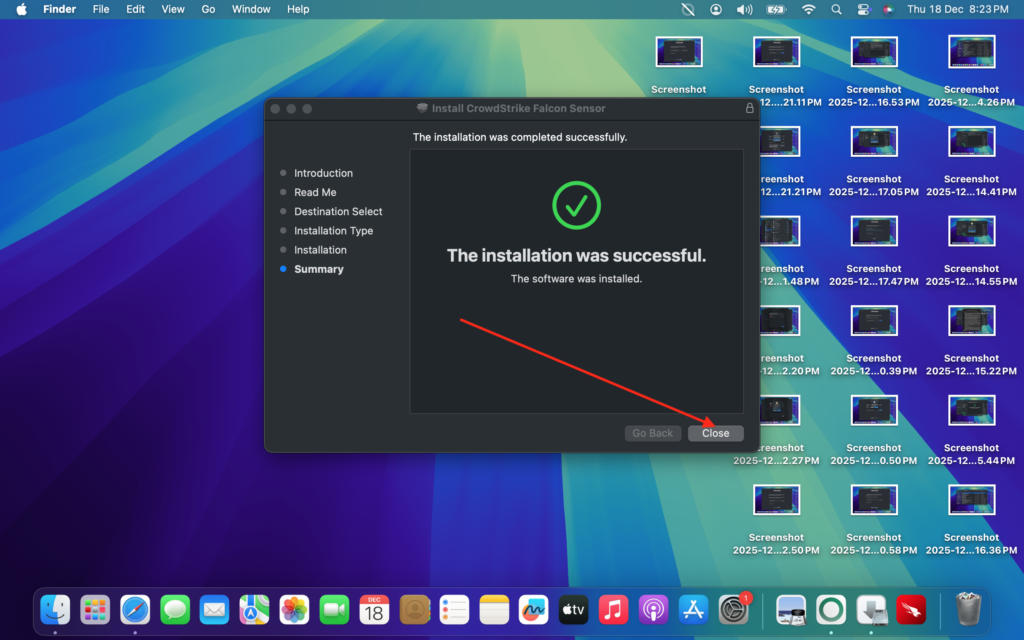Screen dimensions: 1024x640
Task: Click the Destination Select step label
Action: coord(338,212)
